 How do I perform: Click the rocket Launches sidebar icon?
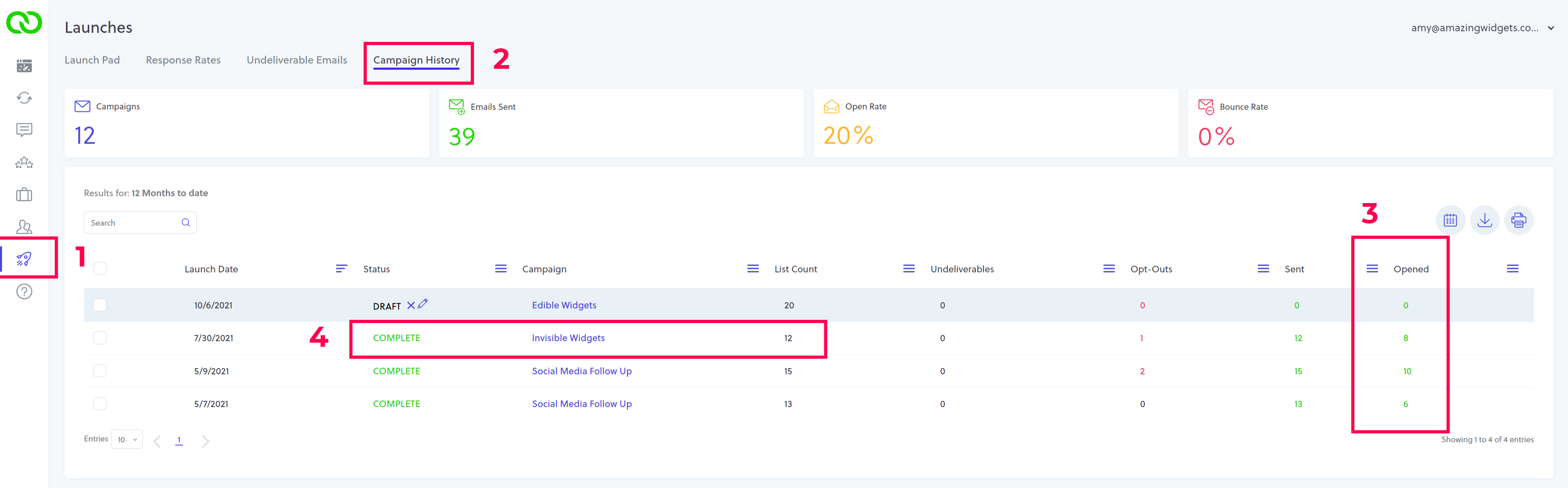point(24,259)
